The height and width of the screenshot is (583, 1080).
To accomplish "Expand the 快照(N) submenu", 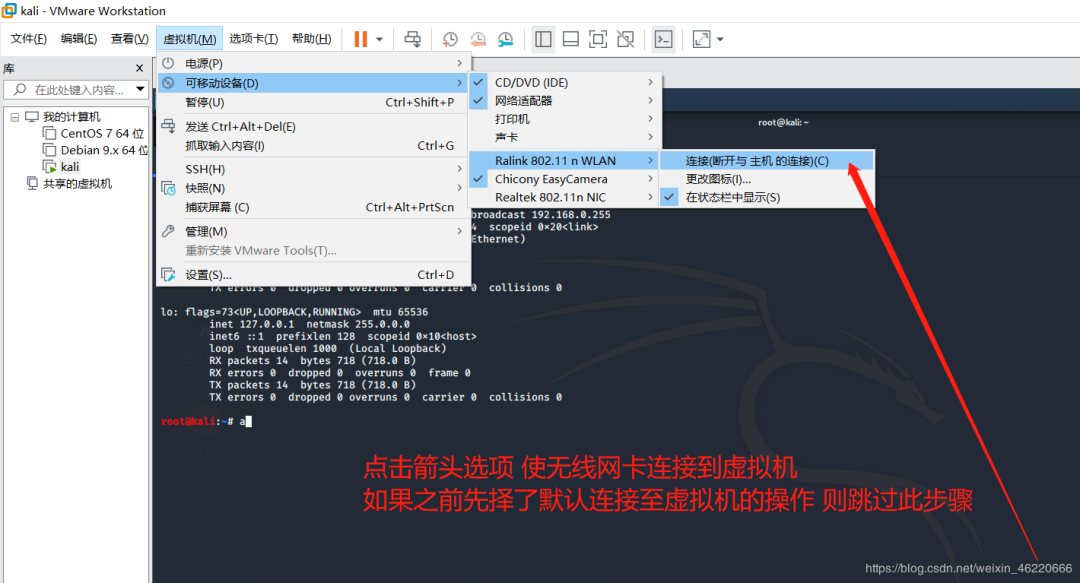I will click(313, 188).
